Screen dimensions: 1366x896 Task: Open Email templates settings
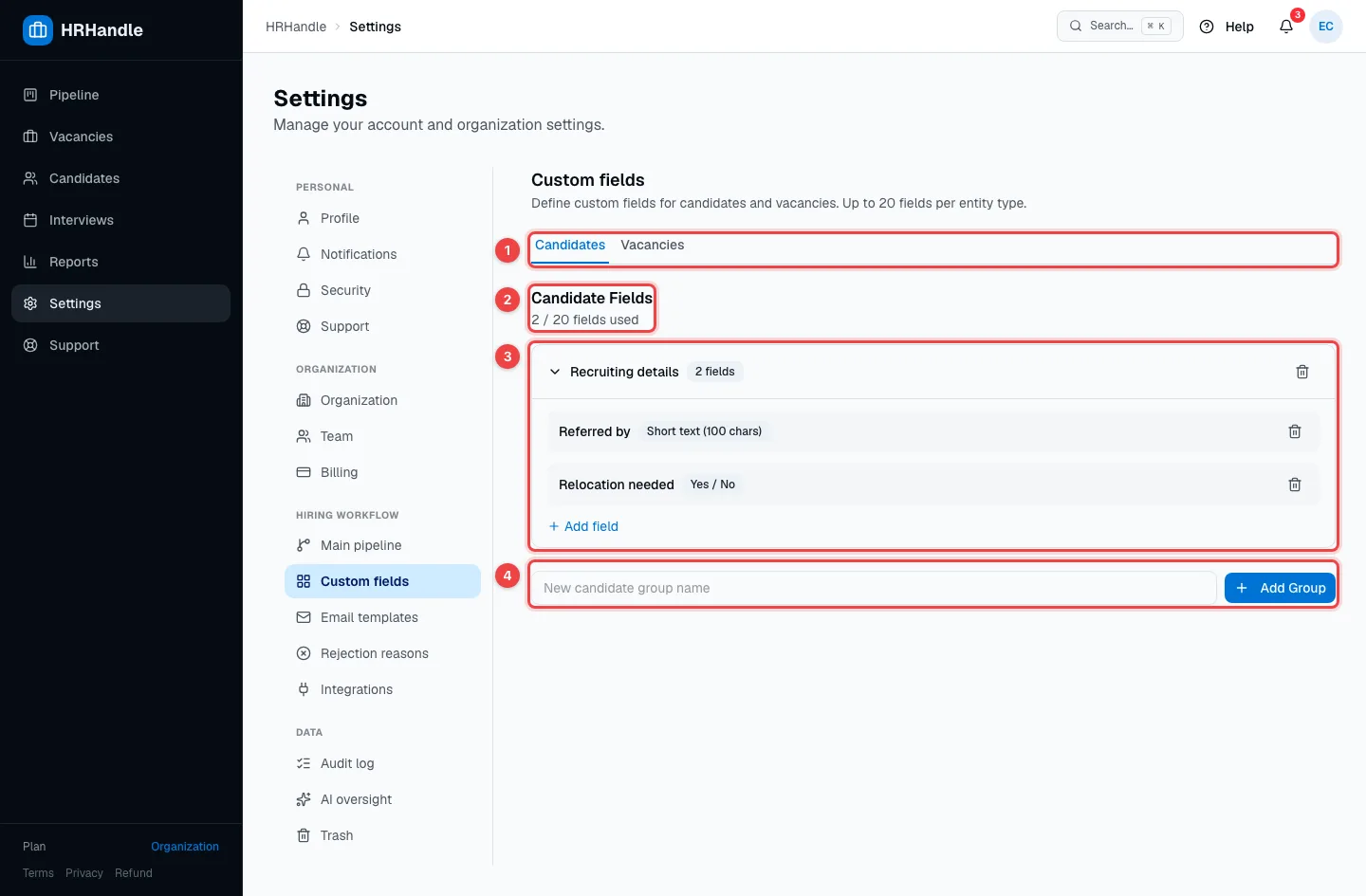(382, 617)
